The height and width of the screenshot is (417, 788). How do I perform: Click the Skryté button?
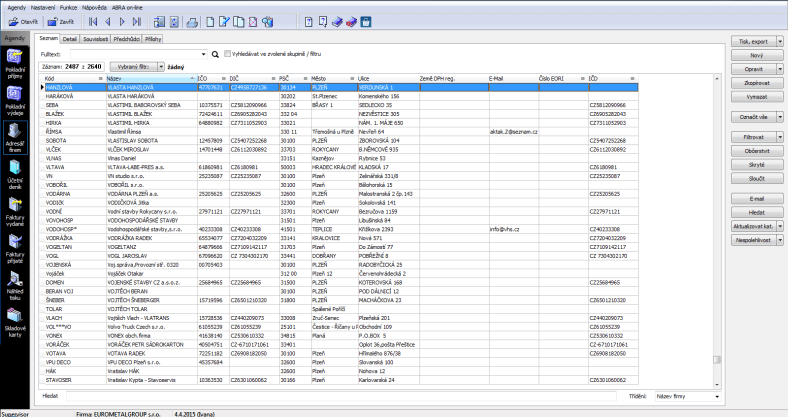757,165
